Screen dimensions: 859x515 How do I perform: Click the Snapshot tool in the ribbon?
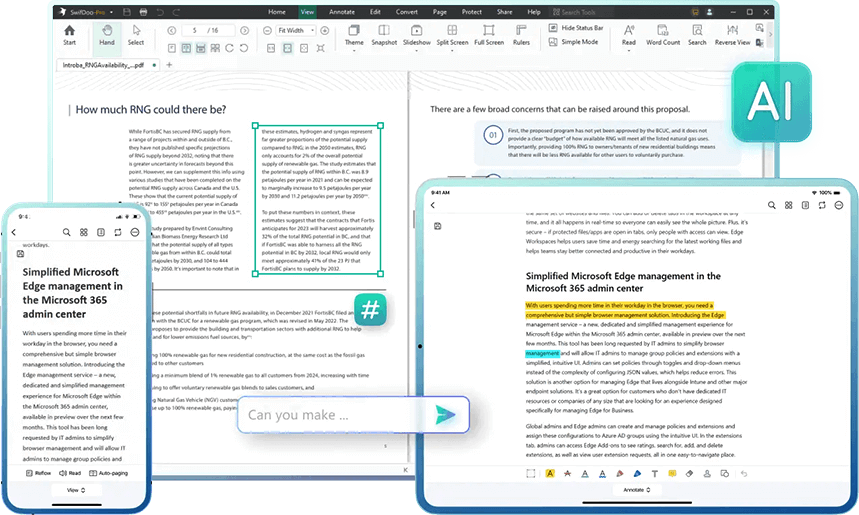click(384, 35)
